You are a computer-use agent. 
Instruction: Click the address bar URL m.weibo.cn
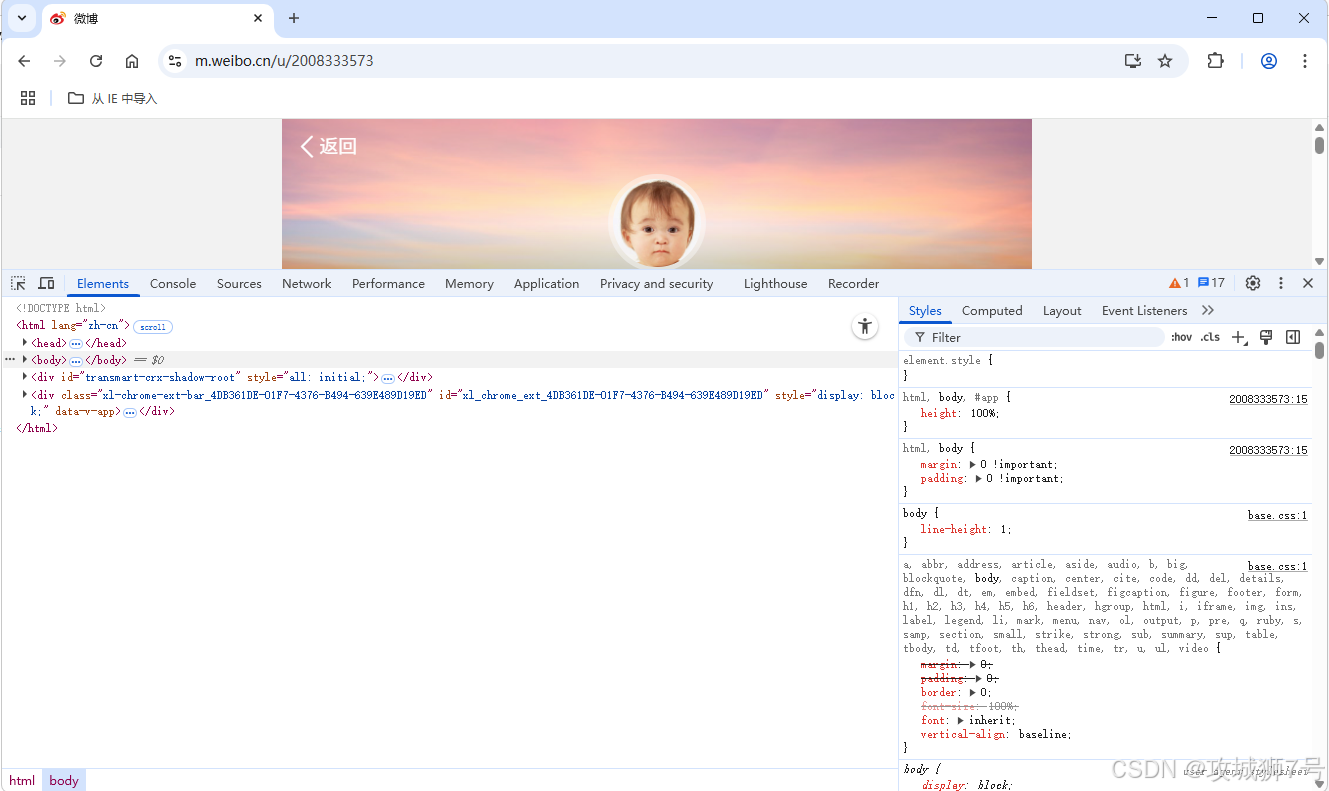(284, 61)
